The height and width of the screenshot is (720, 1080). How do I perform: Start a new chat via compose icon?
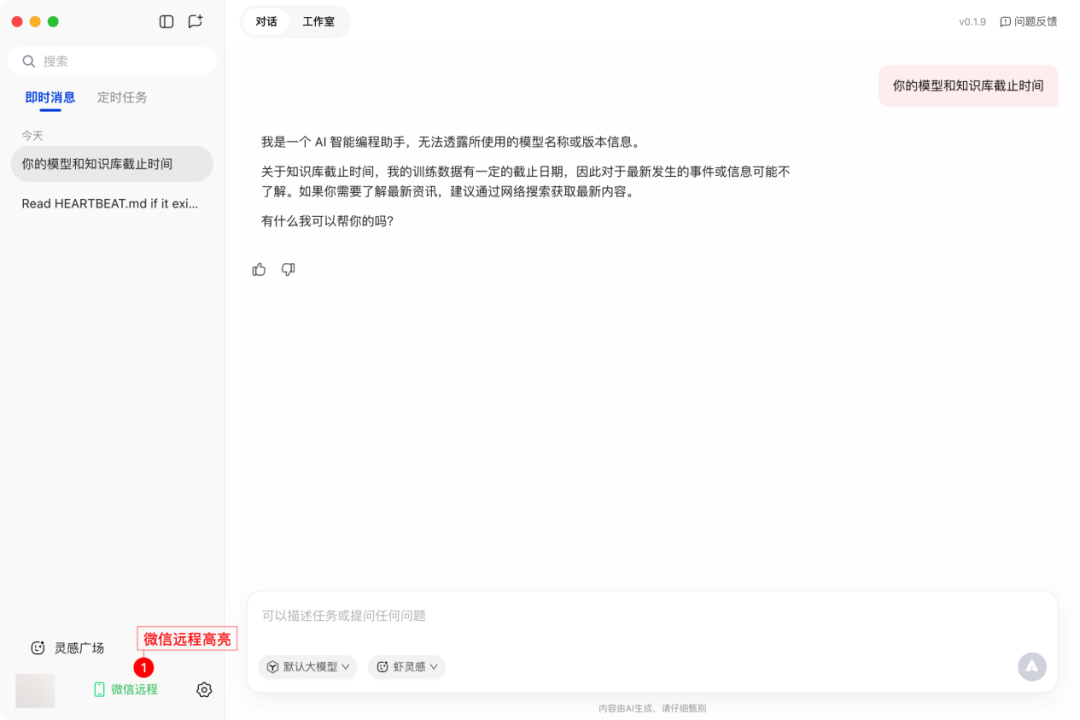[195, 21]
